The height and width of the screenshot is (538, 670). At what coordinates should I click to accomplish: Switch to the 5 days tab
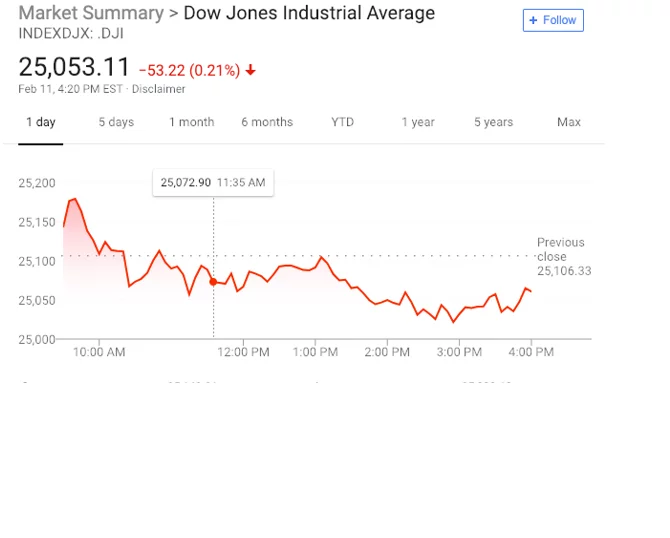coord(116,122)
